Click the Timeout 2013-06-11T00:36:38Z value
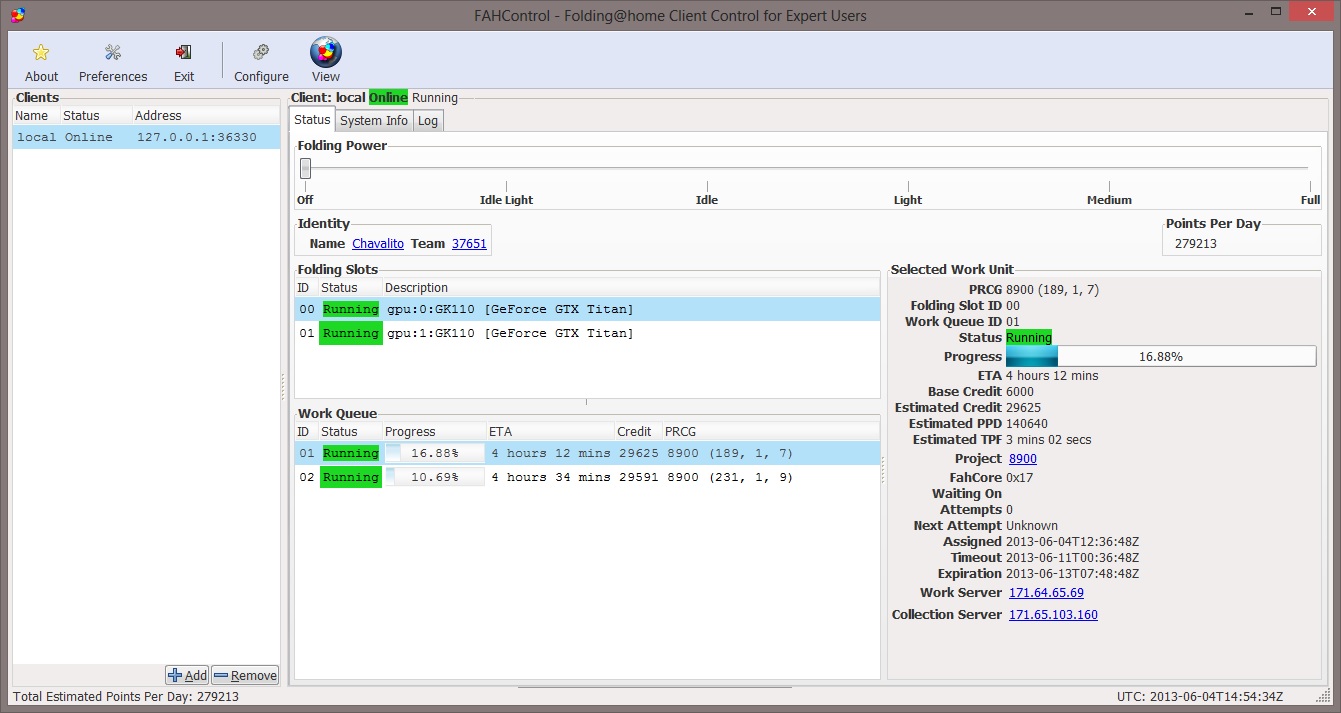The height and width of the screenshot is (713, 1341). click(1073, 558)
